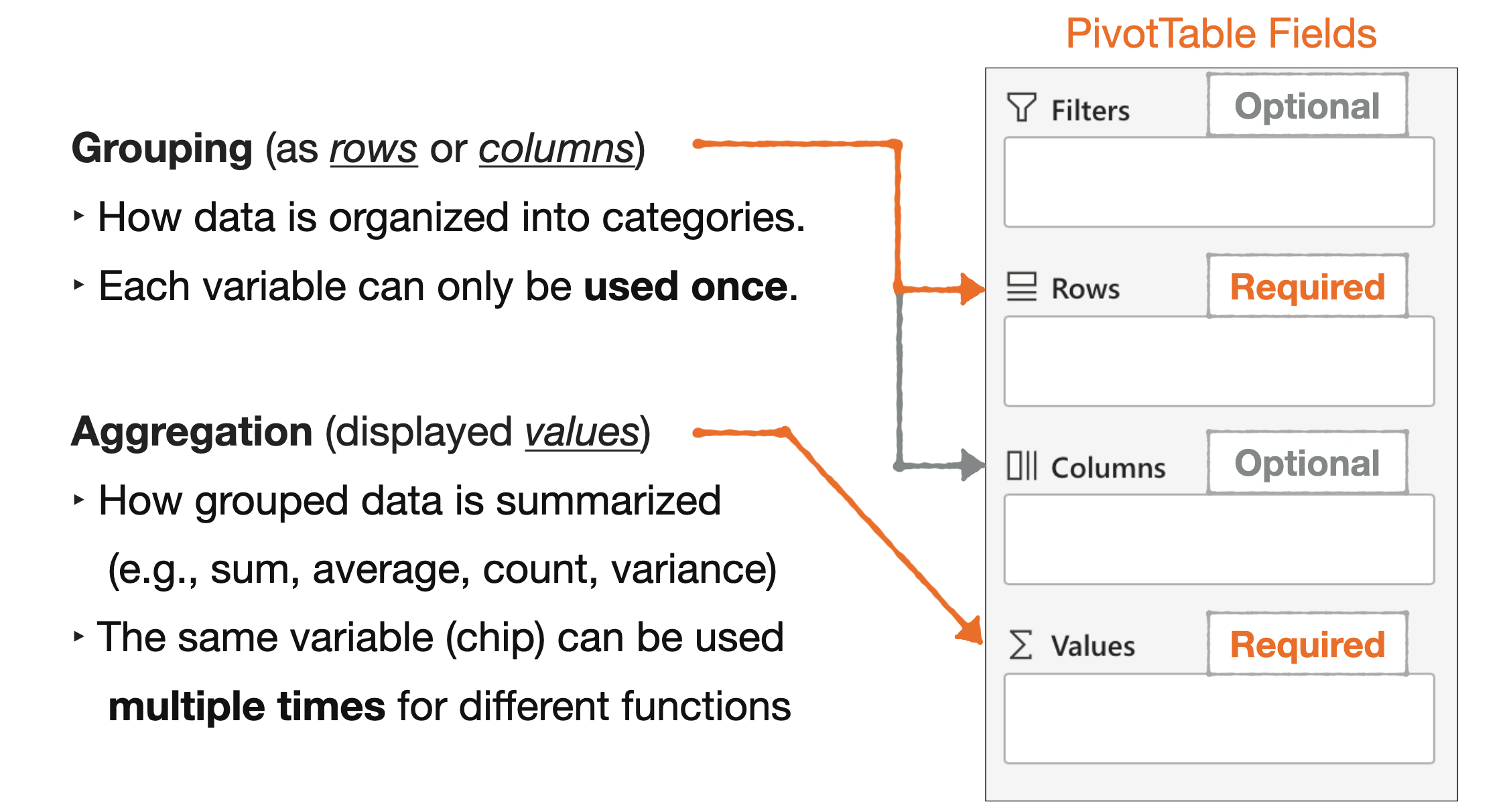
Task: Click the underlined "rows" word
Action: [373, 149]
